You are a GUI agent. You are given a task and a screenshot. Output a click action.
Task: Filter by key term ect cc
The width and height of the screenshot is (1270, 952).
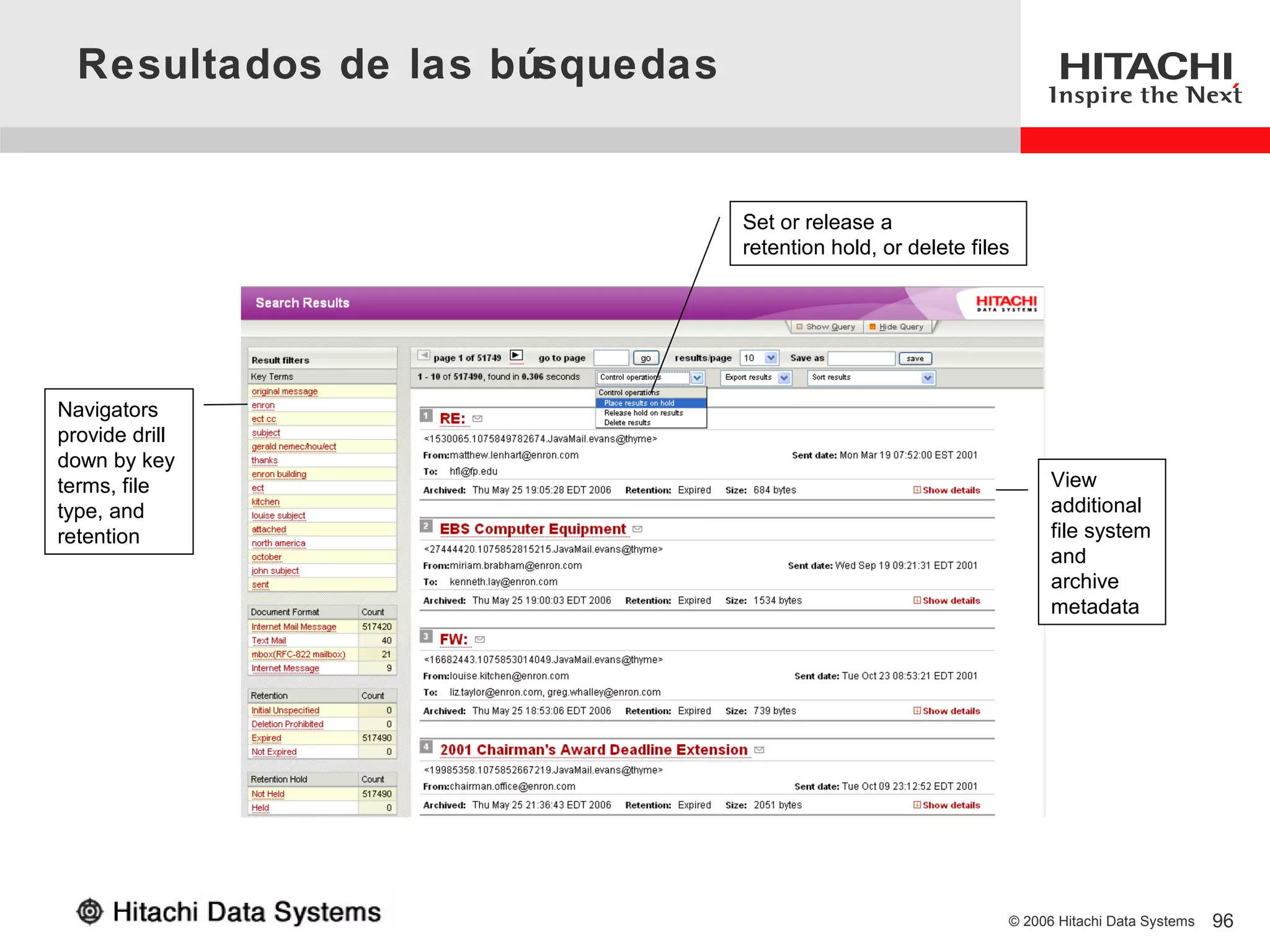pos(264,419)
